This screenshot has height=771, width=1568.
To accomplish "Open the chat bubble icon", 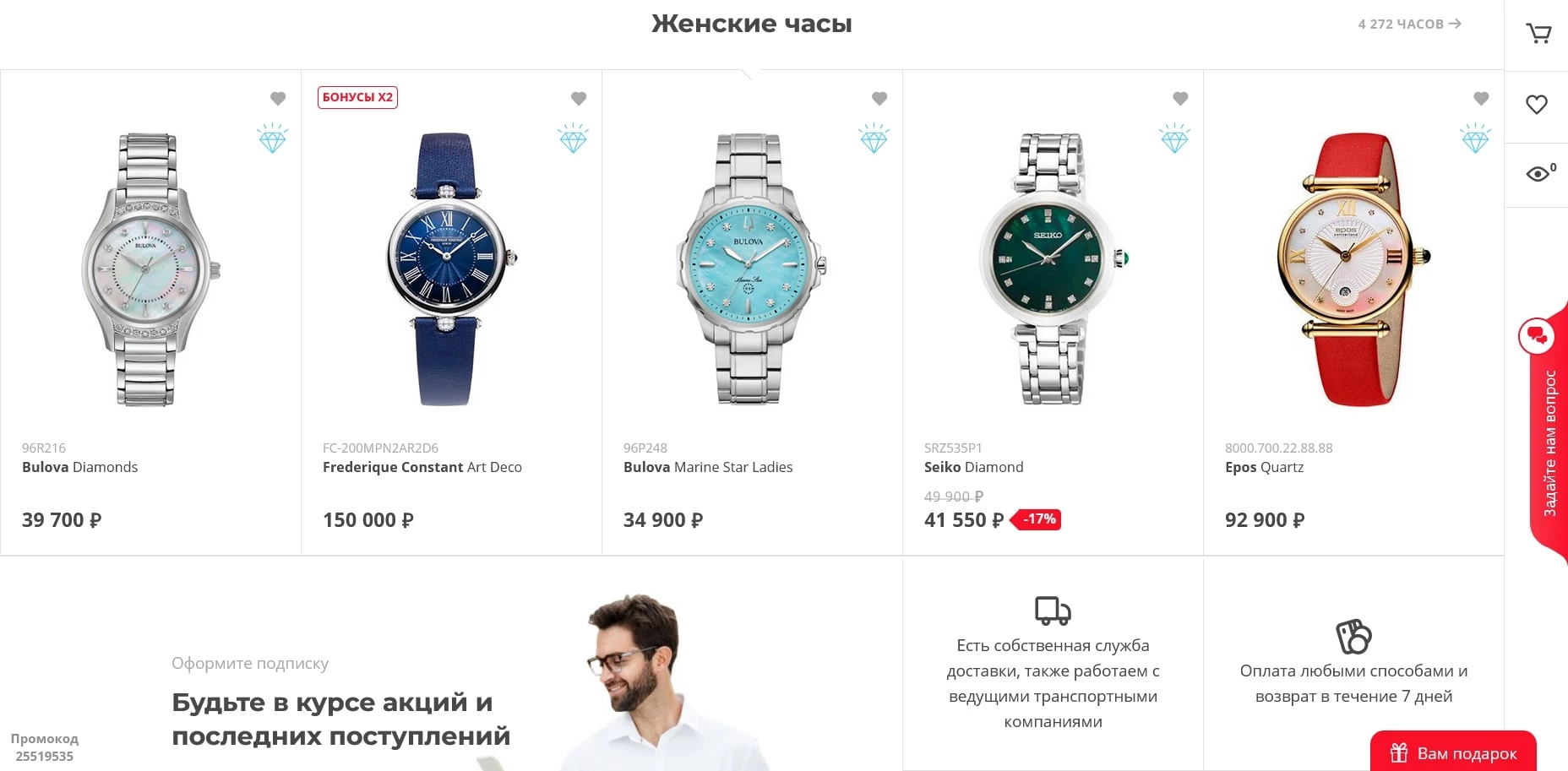I will click(x=1537, y=336).
